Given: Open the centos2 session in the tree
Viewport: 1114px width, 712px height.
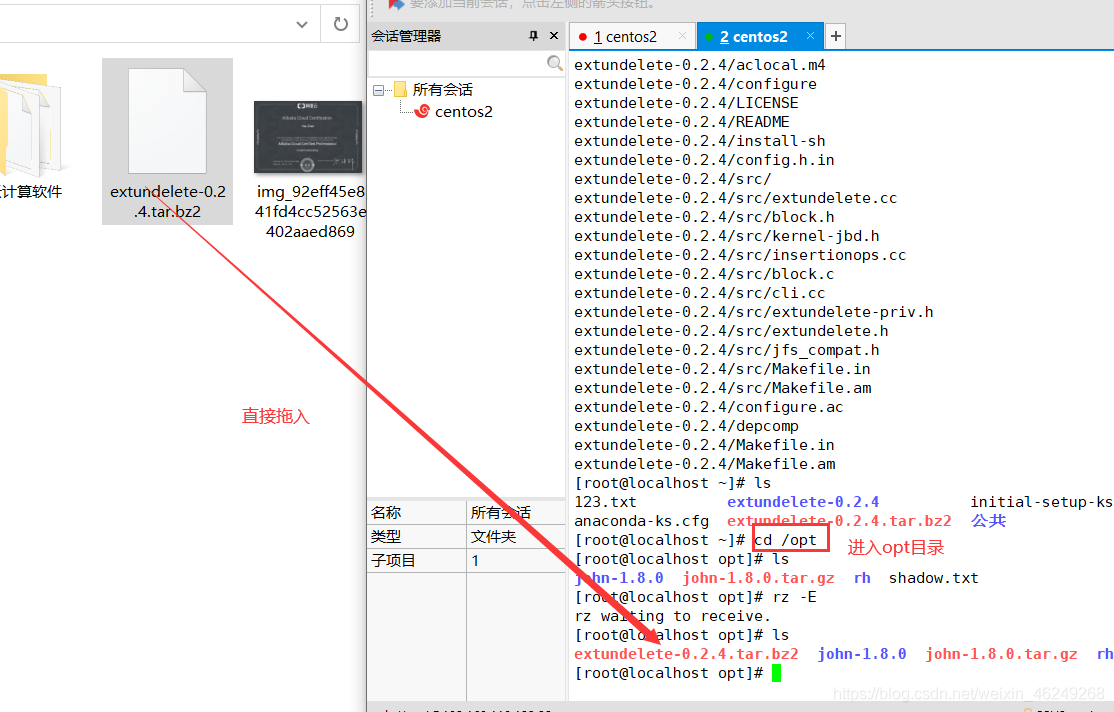Looking at the screenshot, I should 463,112.
